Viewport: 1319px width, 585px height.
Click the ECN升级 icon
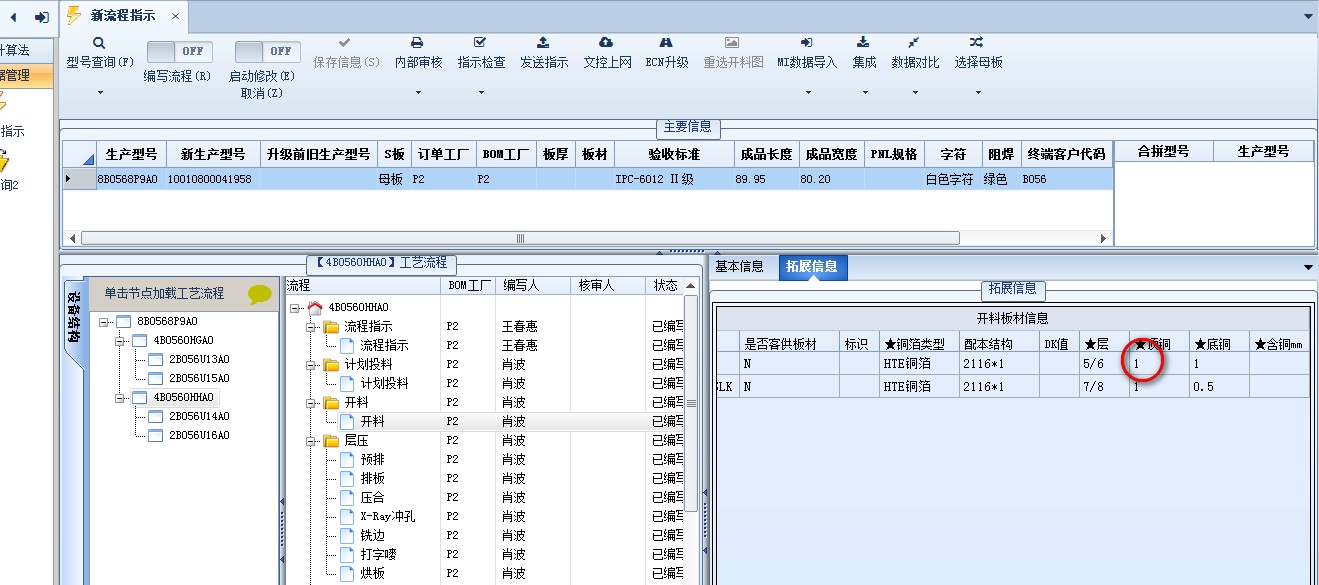pos(667,43)
